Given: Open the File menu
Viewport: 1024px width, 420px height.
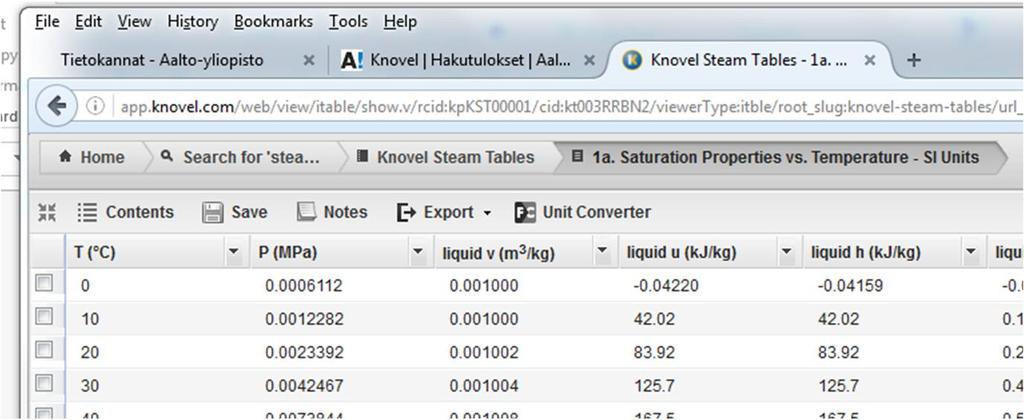Looking at the screenshot, I should [x=47, y=22].
